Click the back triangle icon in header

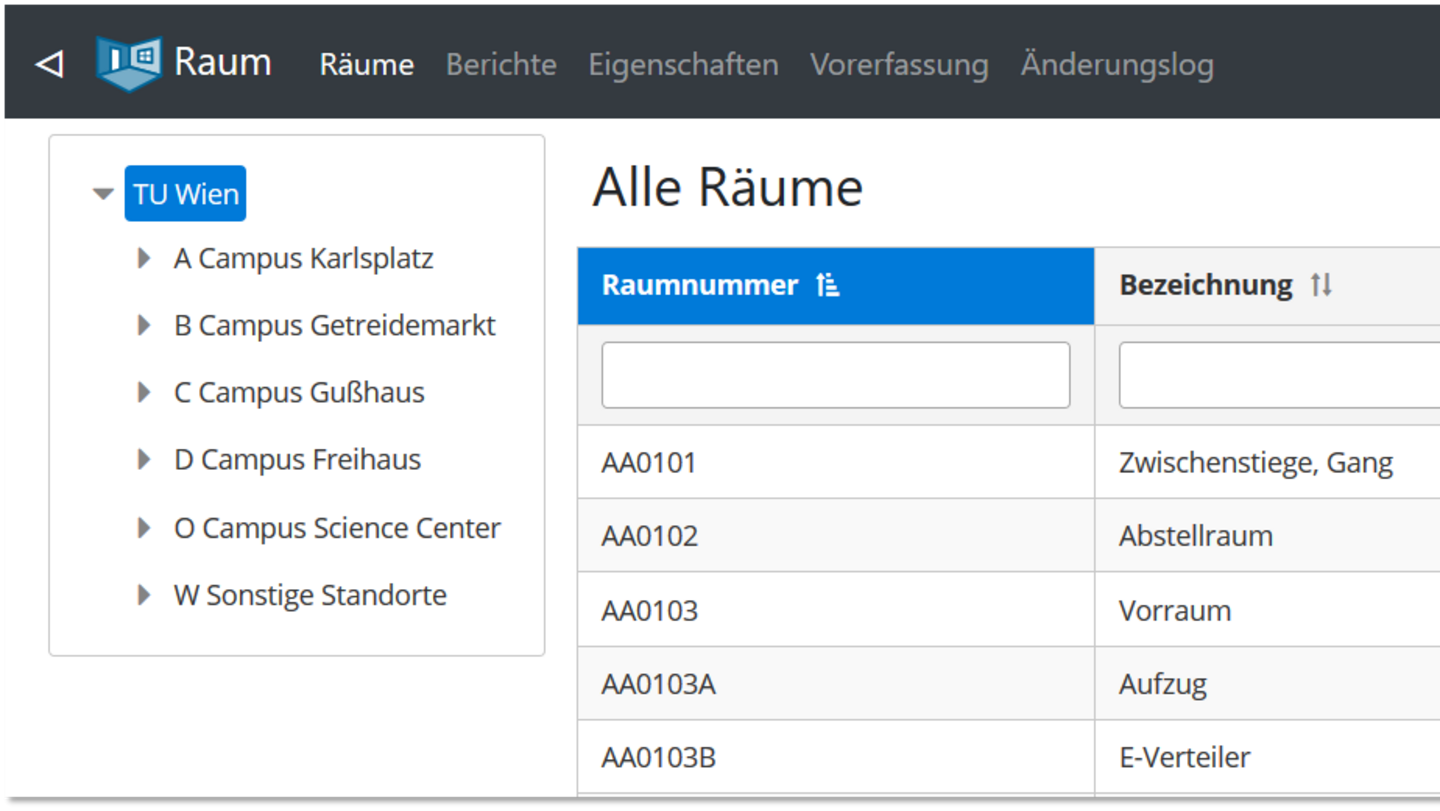(x=49, y=65)
